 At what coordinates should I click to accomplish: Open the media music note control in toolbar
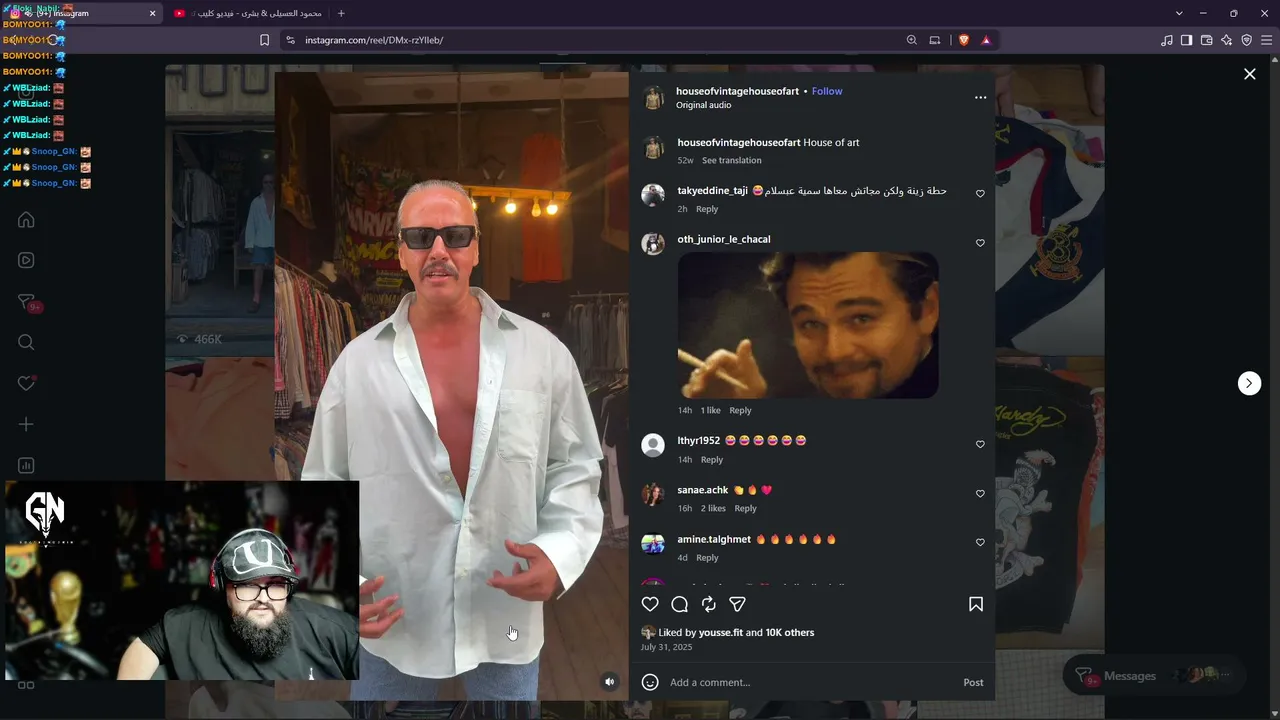click(1167, 40)
